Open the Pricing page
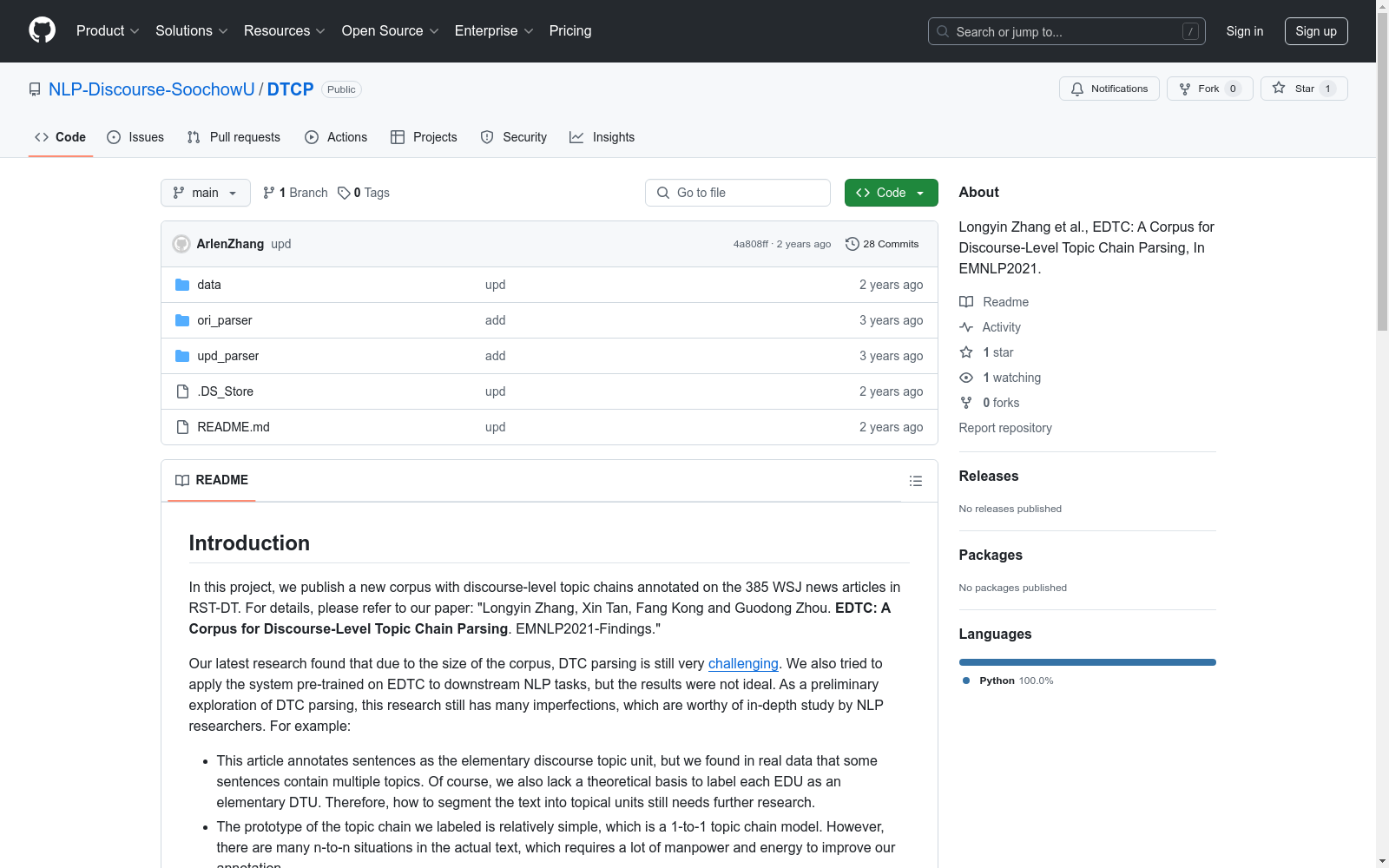1389x868 pixels. [570, 30]
